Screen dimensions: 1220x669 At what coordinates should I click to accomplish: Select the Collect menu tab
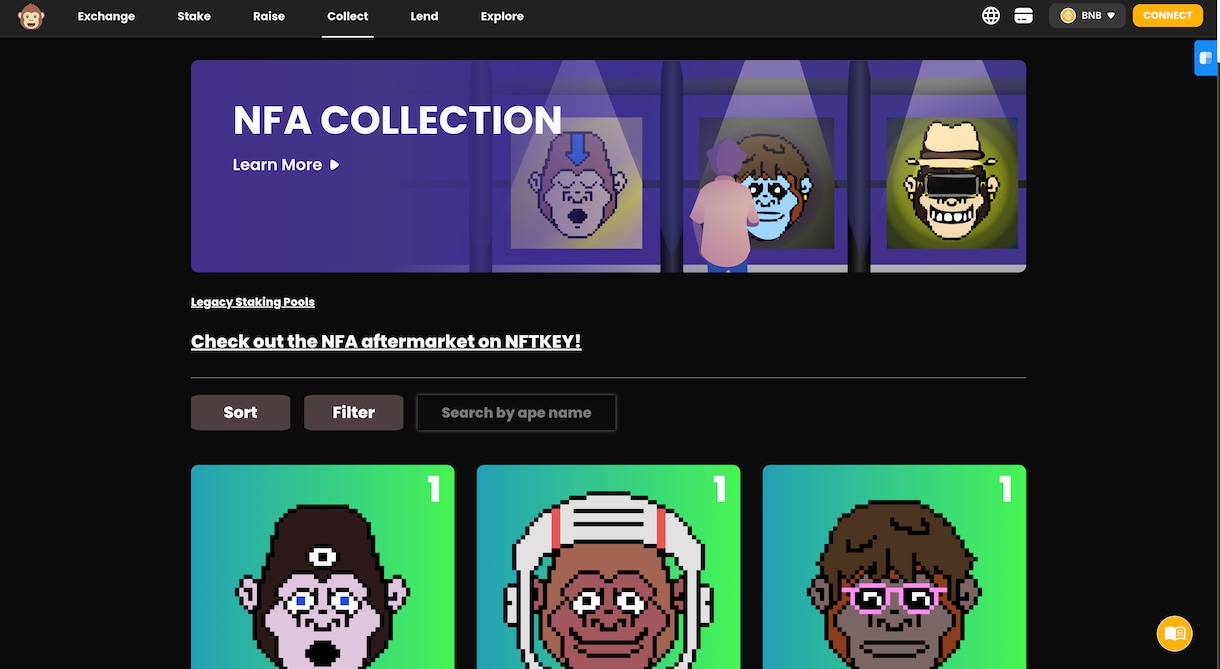tap(348, 16)
